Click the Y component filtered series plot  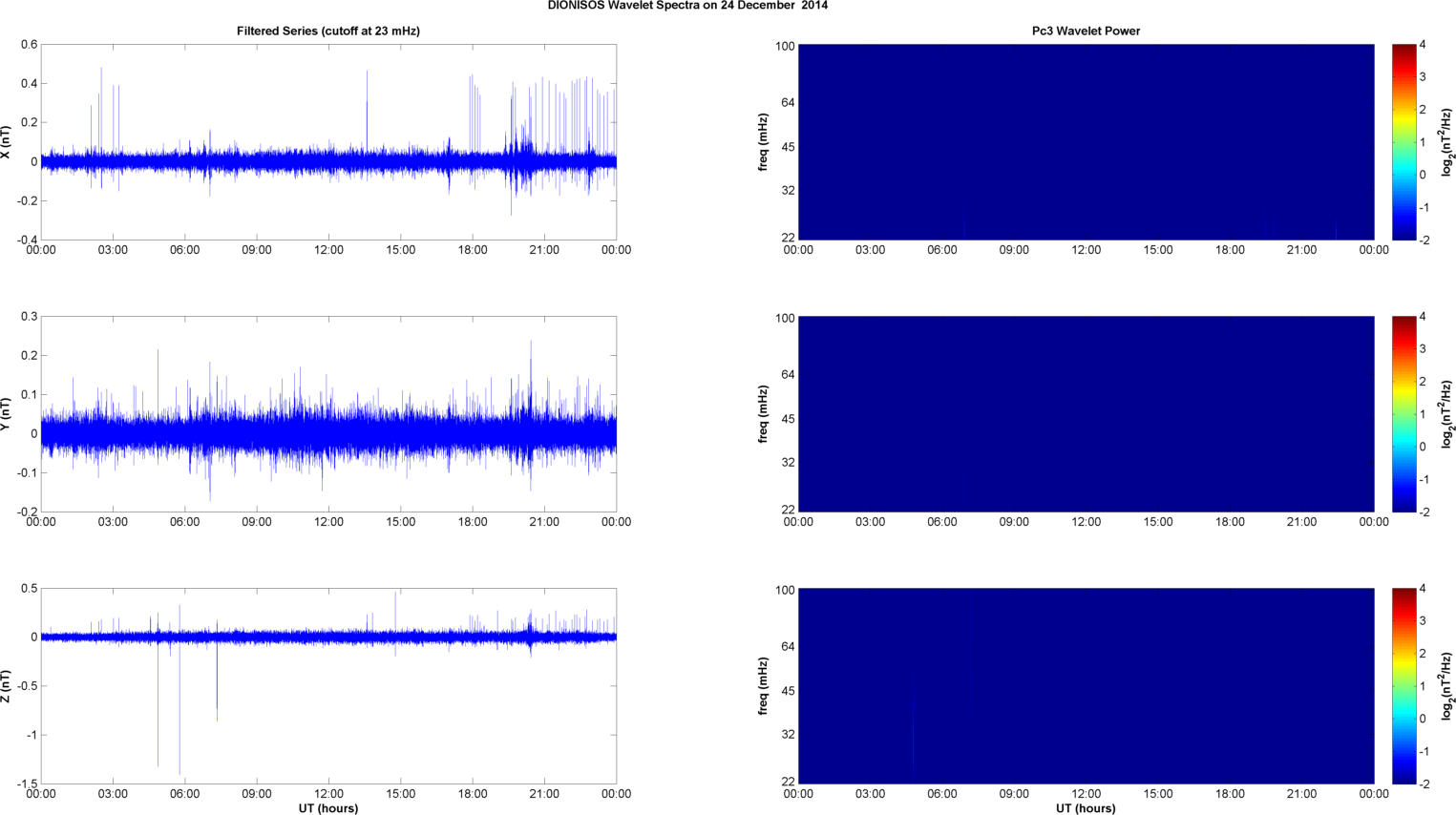(328, 414)
